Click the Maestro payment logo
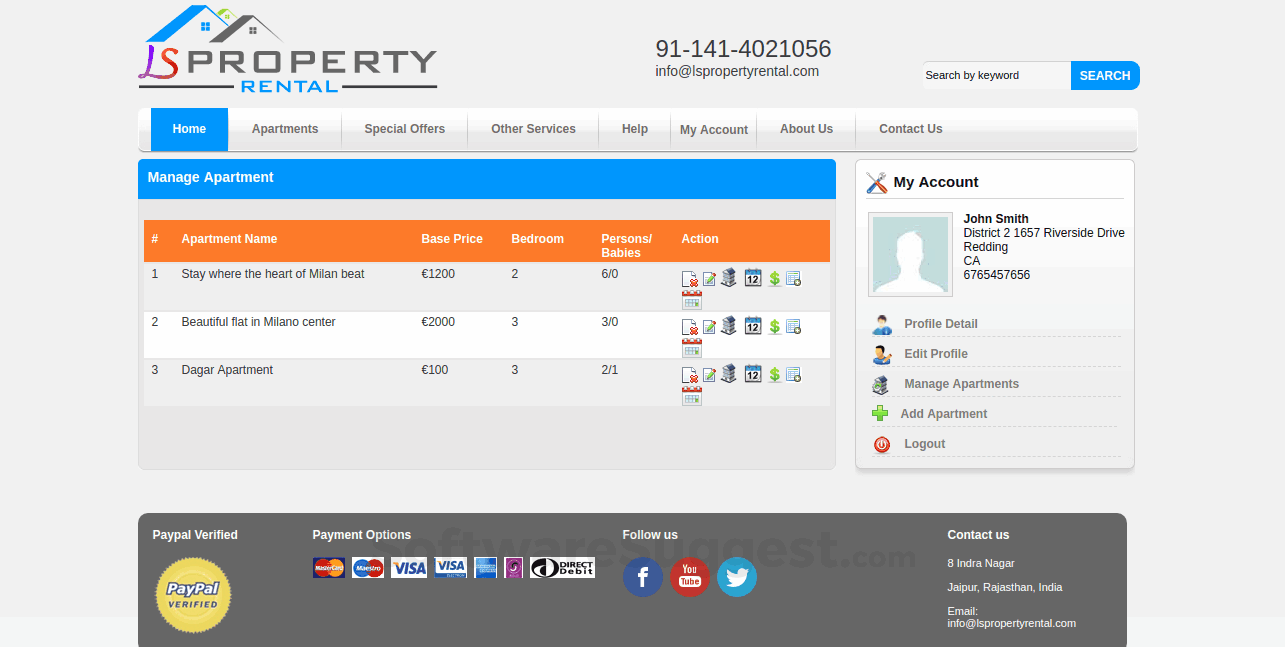Image resolution: width=1285 pixels, height=647 pixels. (368, 568)
